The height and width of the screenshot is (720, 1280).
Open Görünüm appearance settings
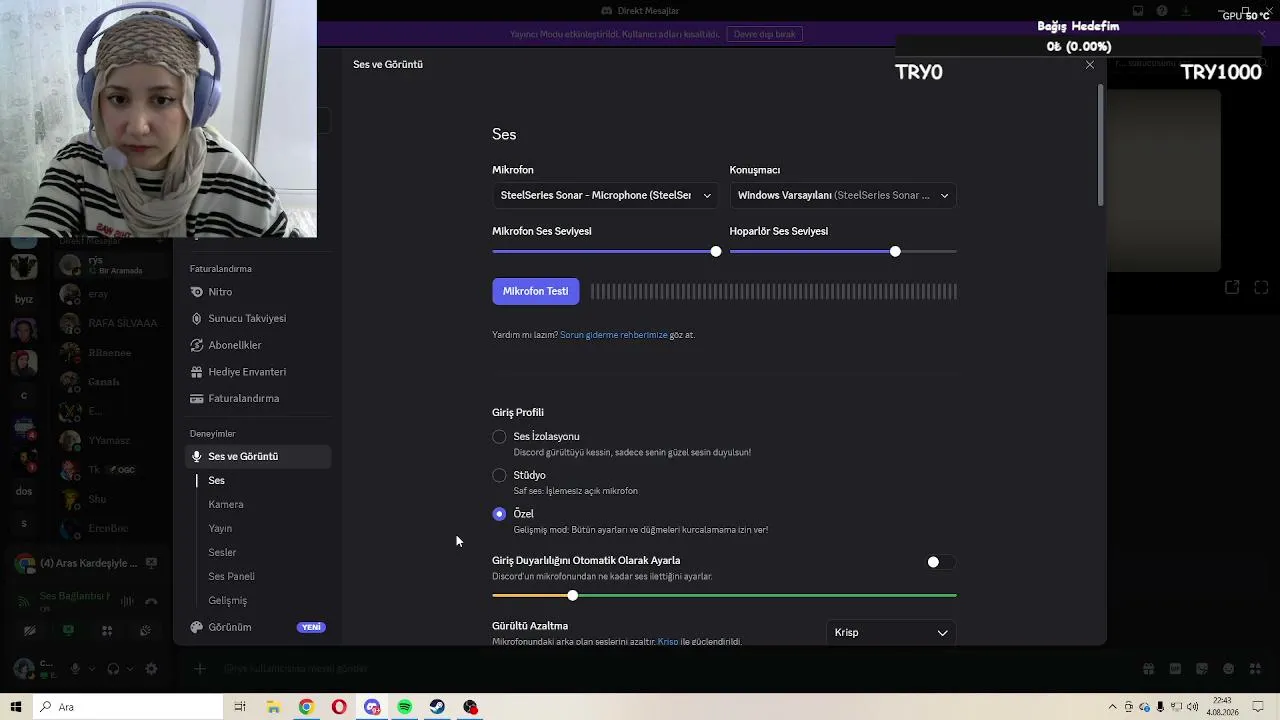(x=258, y=627)
